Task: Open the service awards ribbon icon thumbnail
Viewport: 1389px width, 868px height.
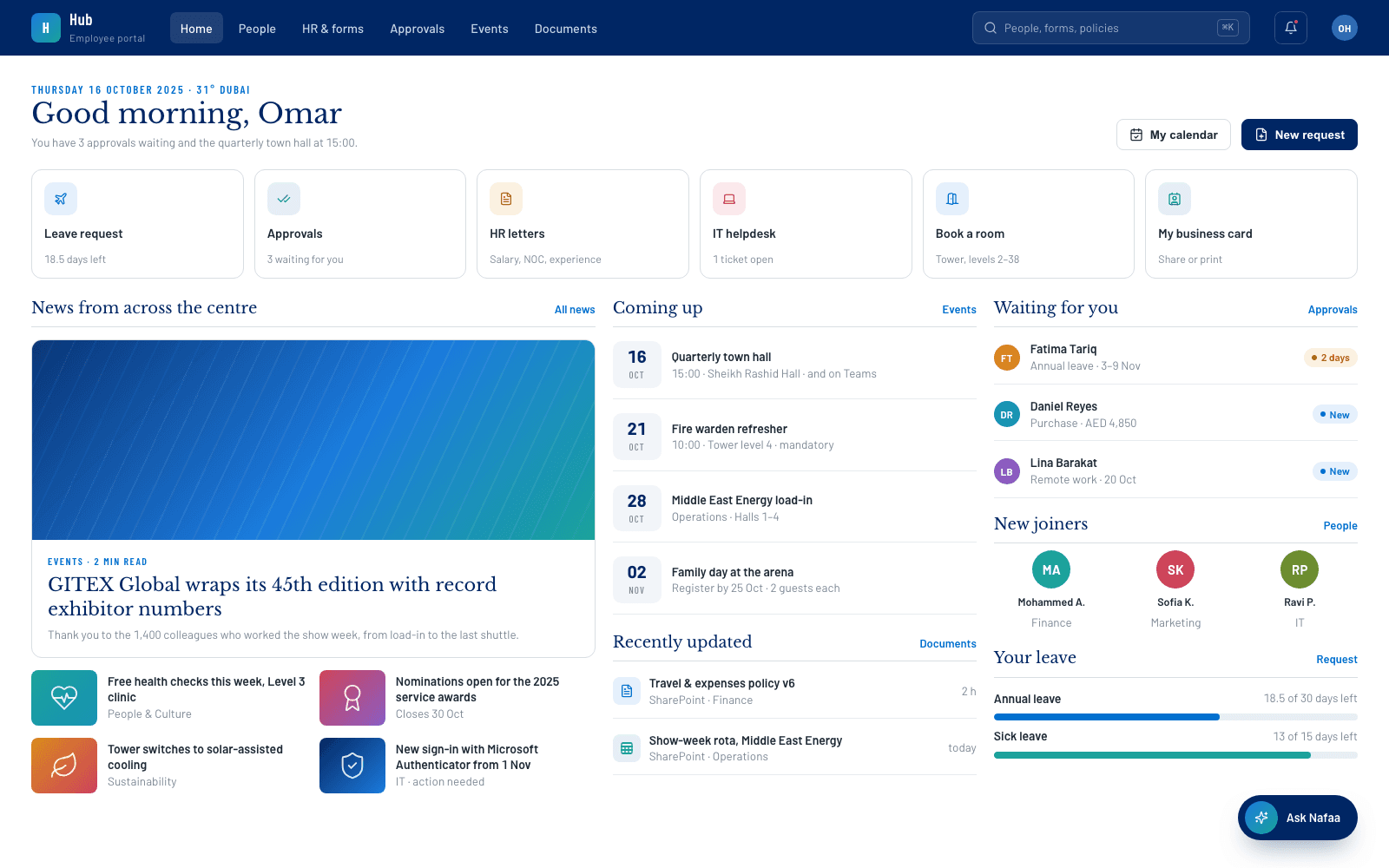Action: click(352, 698)
